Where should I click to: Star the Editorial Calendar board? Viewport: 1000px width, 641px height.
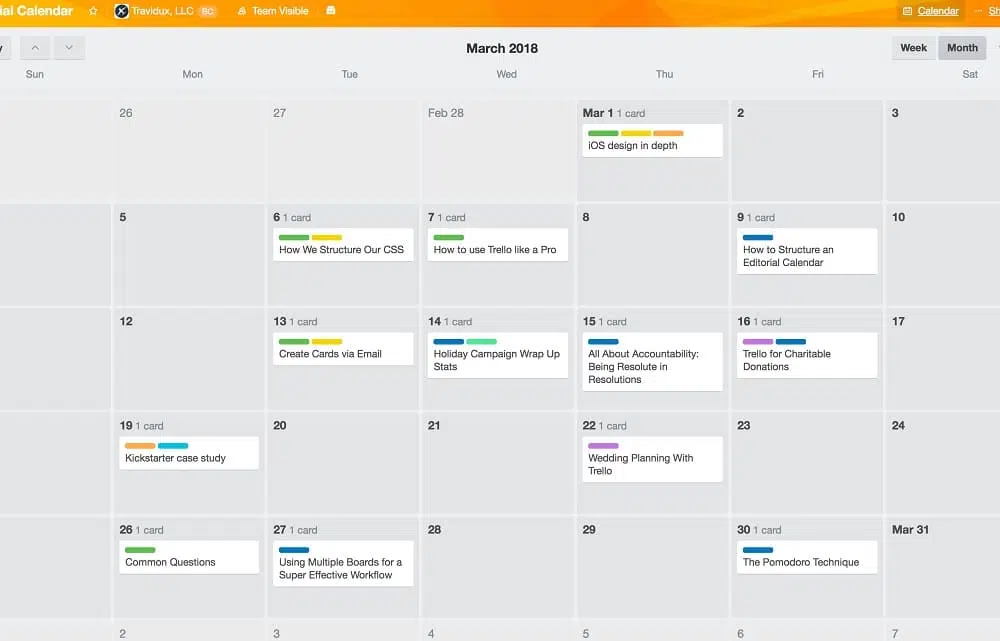(x=93, y=10)
